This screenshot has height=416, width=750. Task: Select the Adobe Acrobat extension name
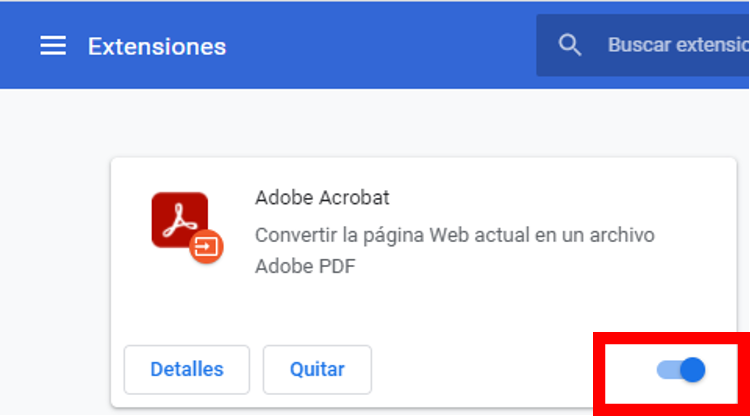coord(322,197)
